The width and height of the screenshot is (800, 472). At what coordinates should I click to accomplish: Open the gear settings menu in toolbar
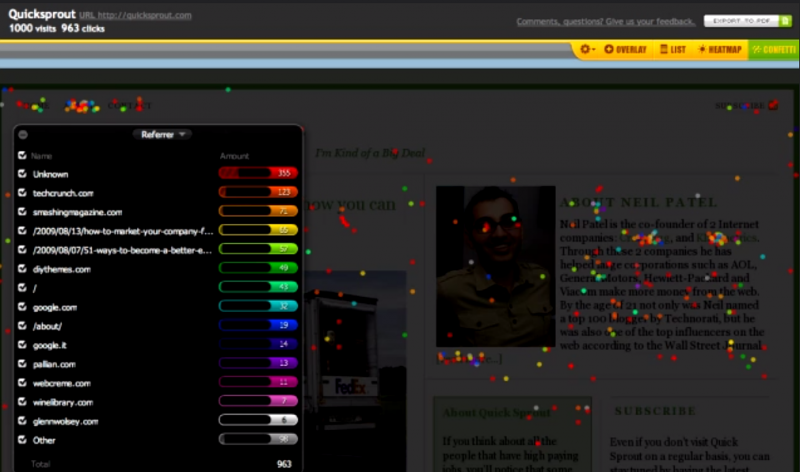(587, 49)
